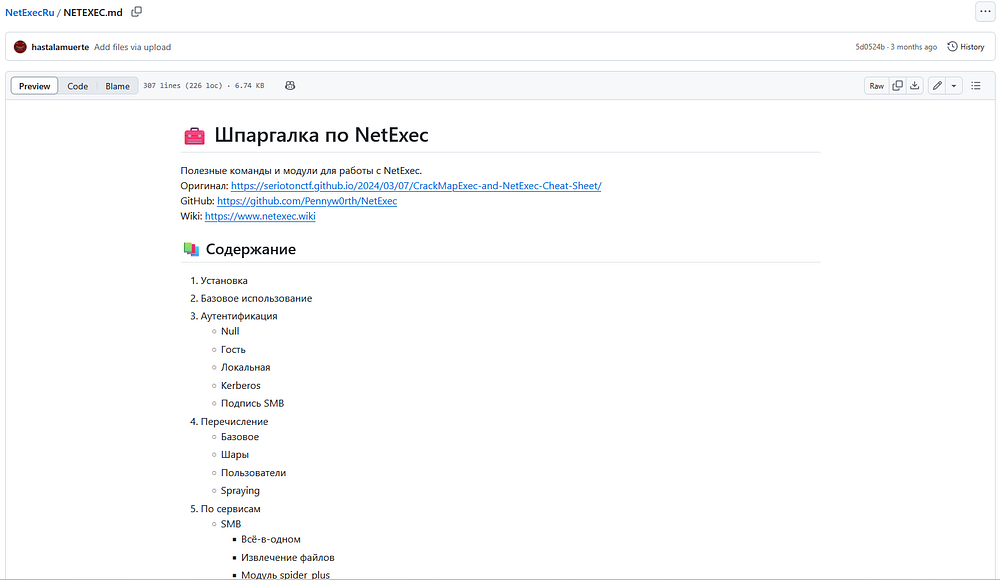Click the 'Содержание' heading
This screenshot has width=1000, height=580.
(251, 249)
